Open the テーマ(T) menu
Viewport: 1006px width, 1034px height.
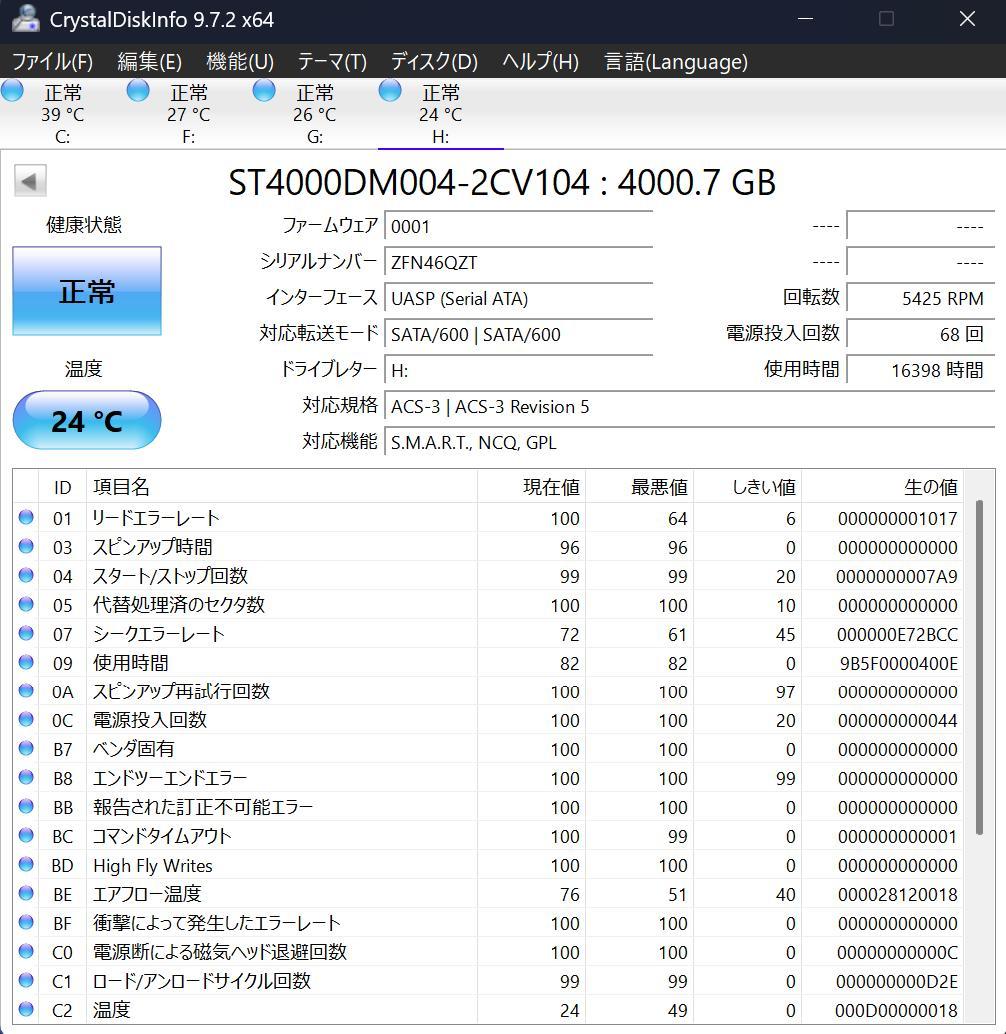click(x=330, y=61)
